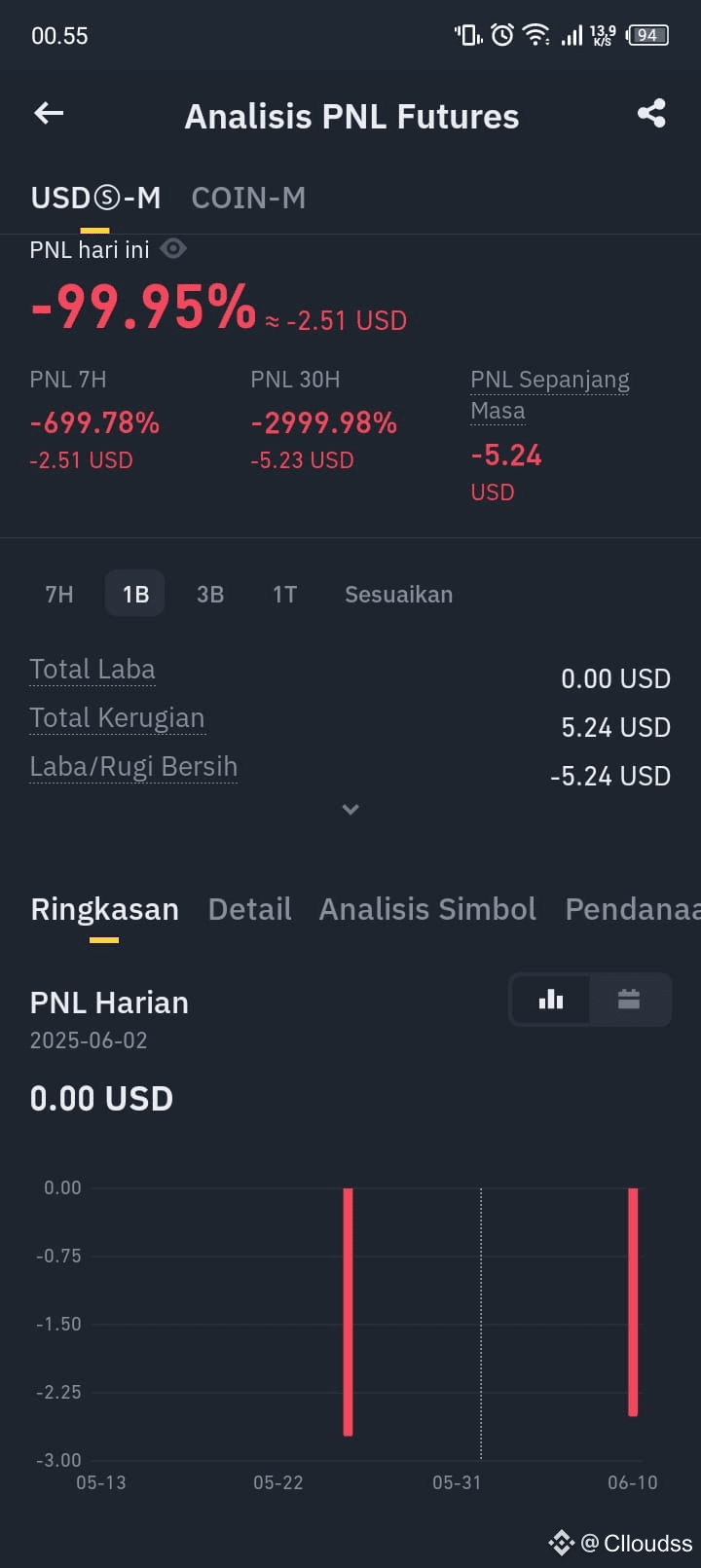Open the Pendanaan tab
Viewport: 701px width, 1568px height.
click(x=633, y=909)
